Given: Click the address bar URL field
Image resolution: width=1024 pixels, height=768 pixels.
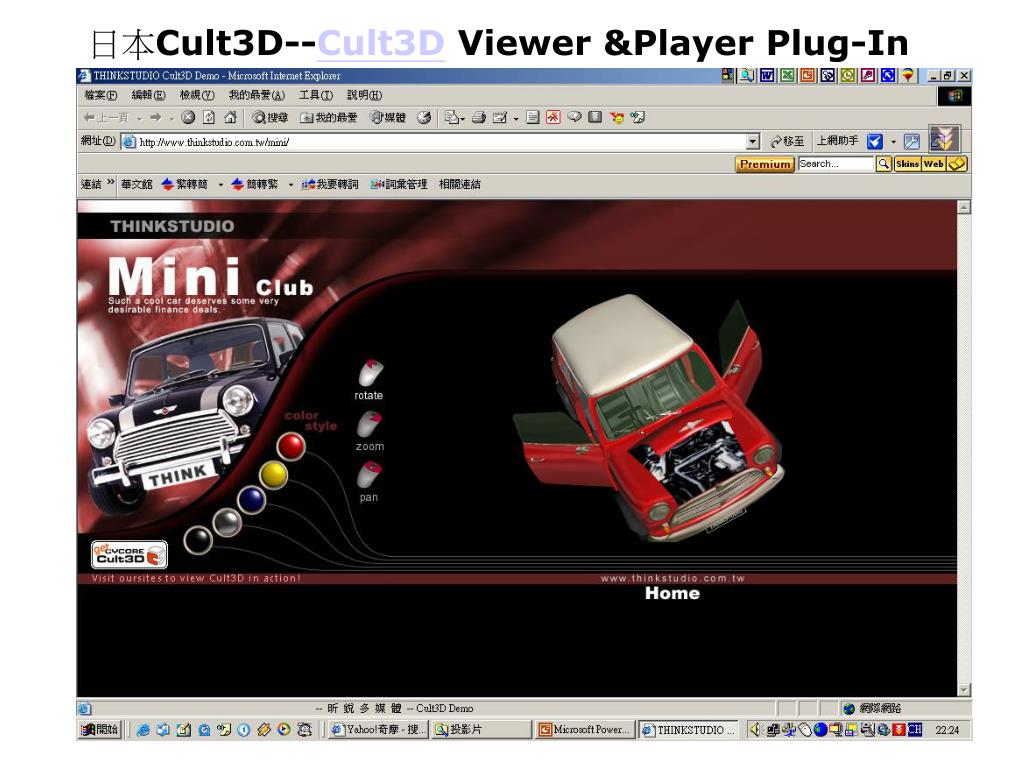Looking at the screenshot, I should coord(434,142).
